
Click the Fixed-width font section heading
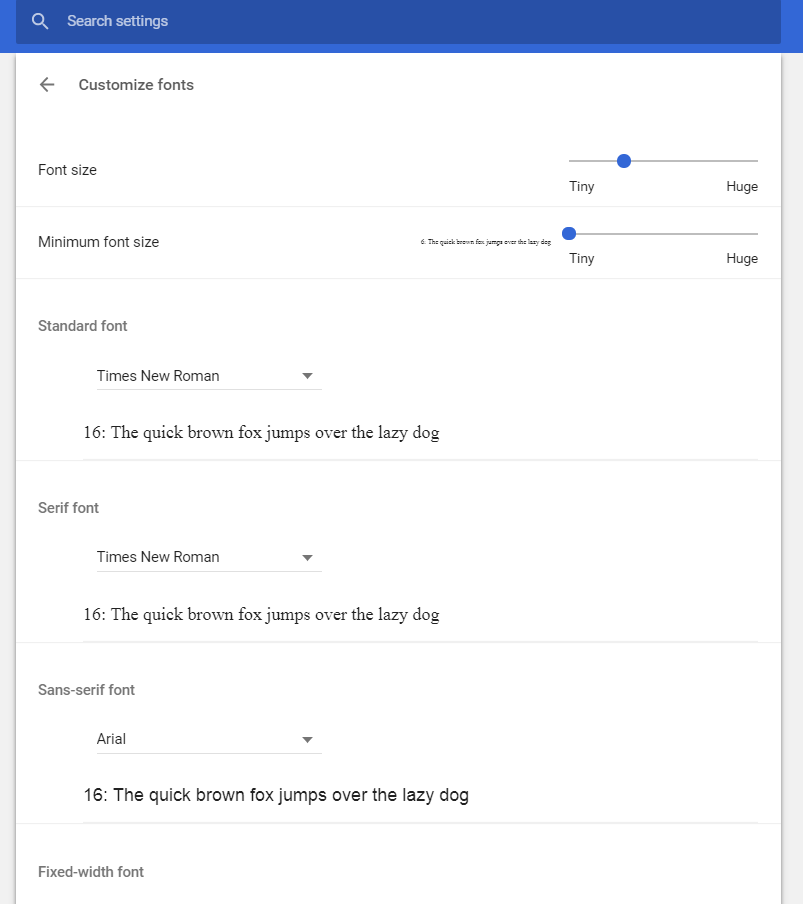[91, 872]
